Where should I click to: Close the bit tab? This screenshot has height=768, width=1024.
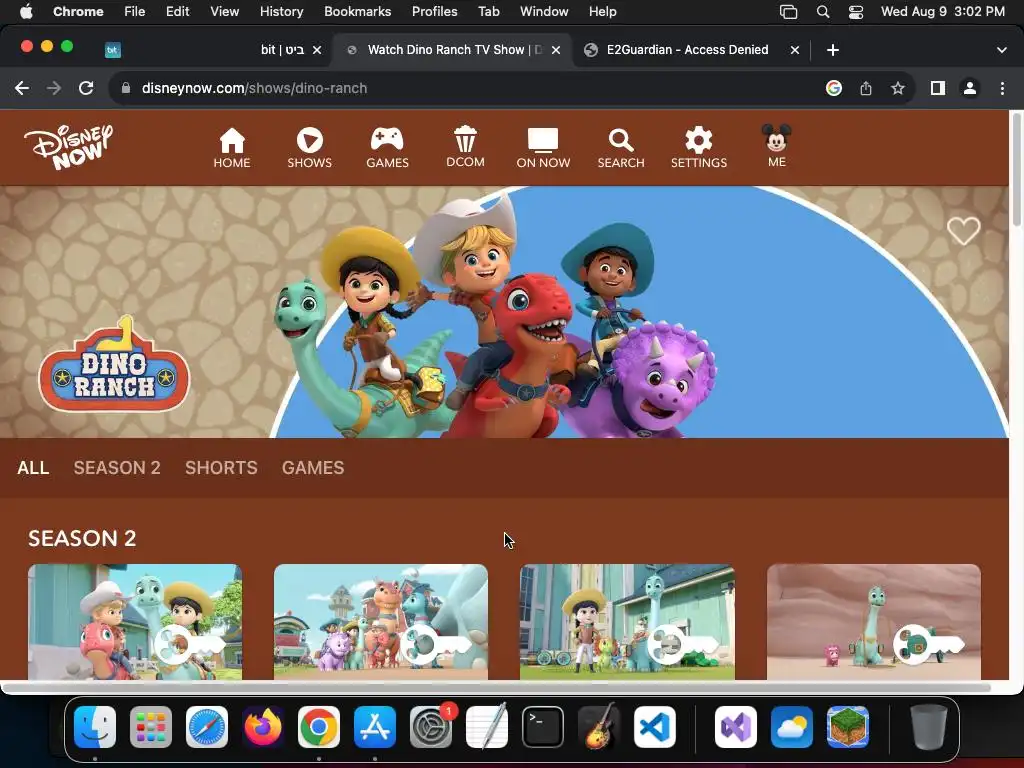[317, 50]
